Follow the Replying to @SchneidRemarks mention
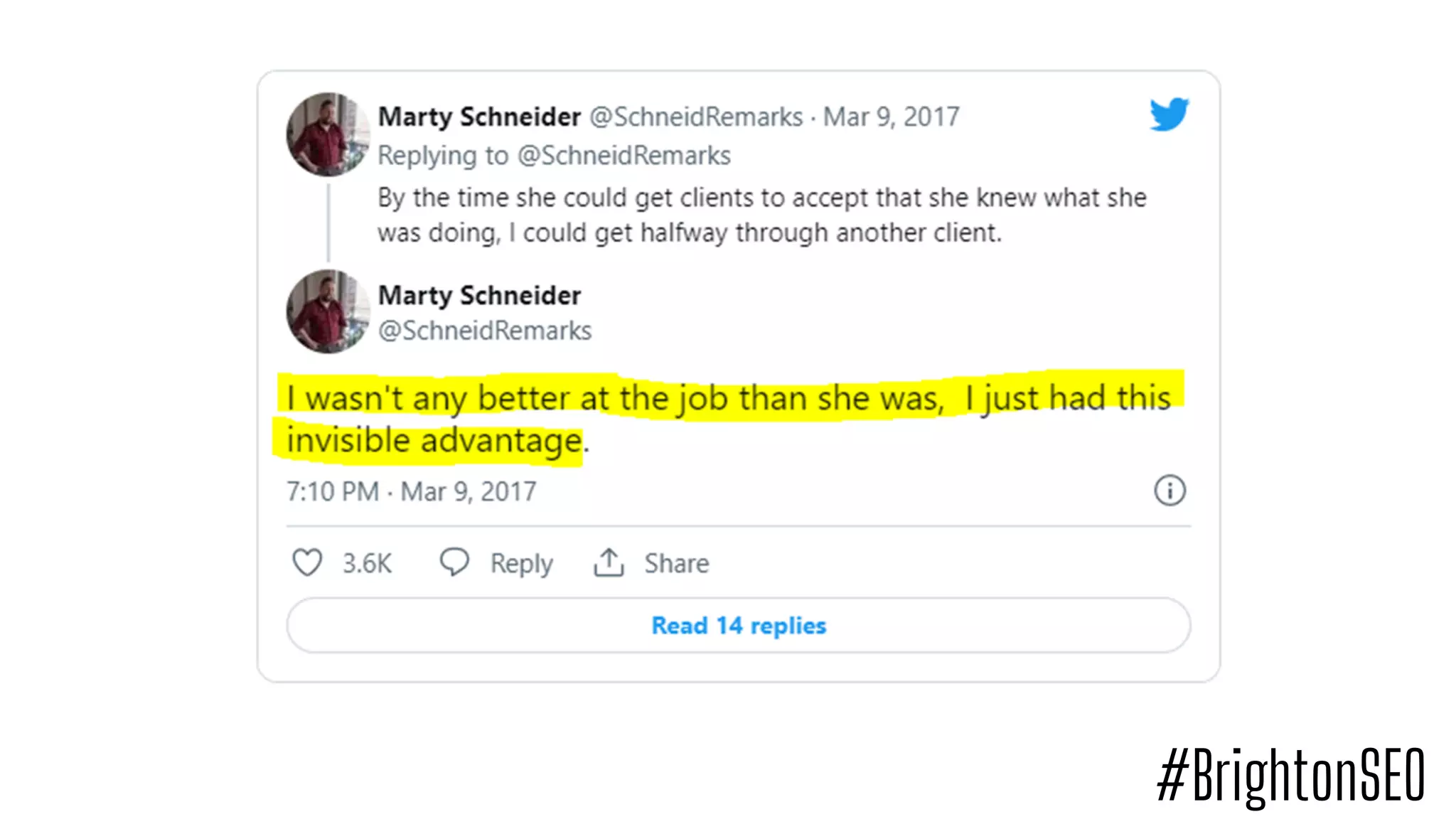The width and height of the screenshot is (1456, 819). (624, 156)
